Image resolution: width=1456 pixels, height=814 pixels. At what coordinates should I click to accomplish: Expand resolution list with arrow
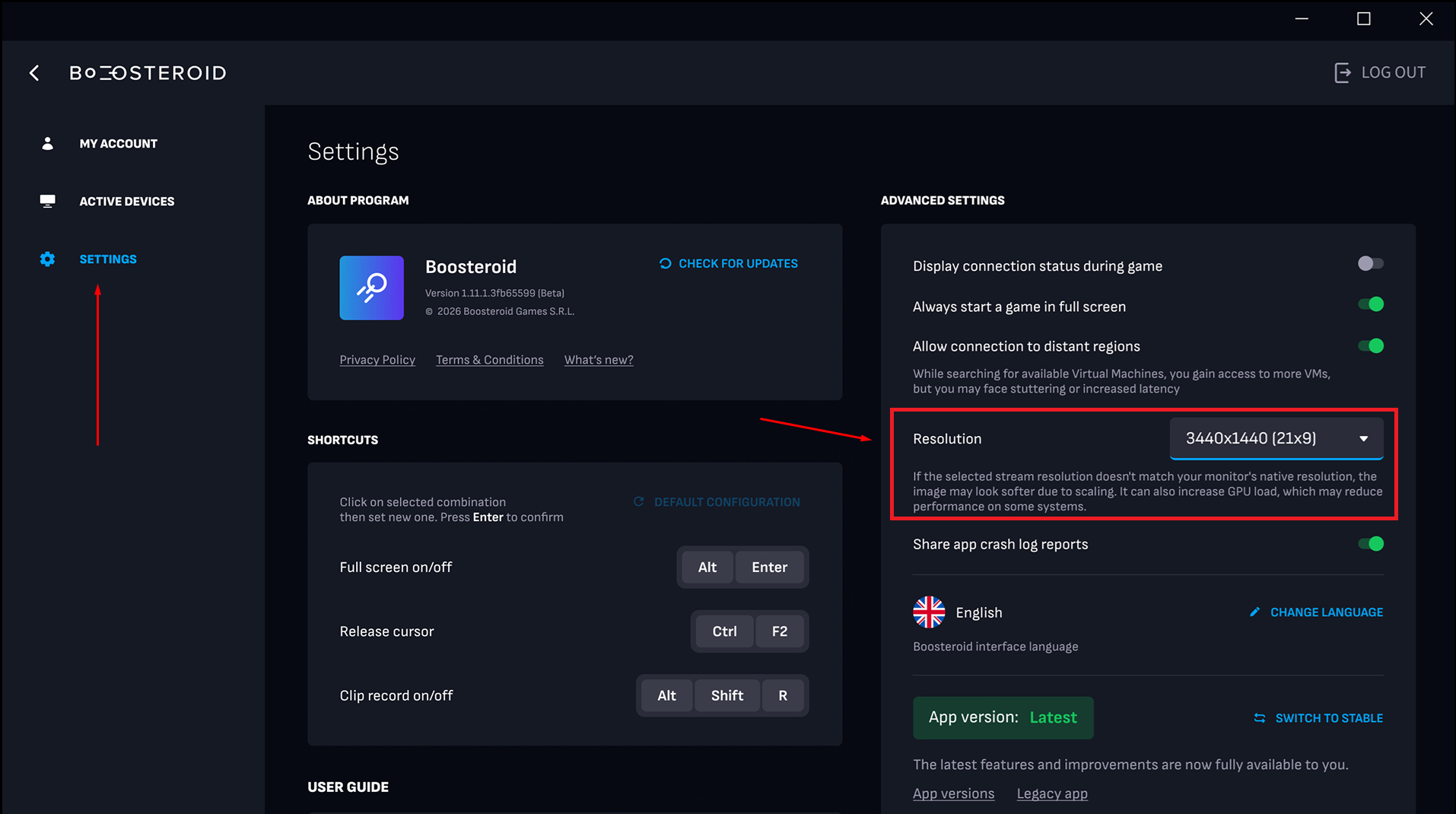tap(1364, 439)
